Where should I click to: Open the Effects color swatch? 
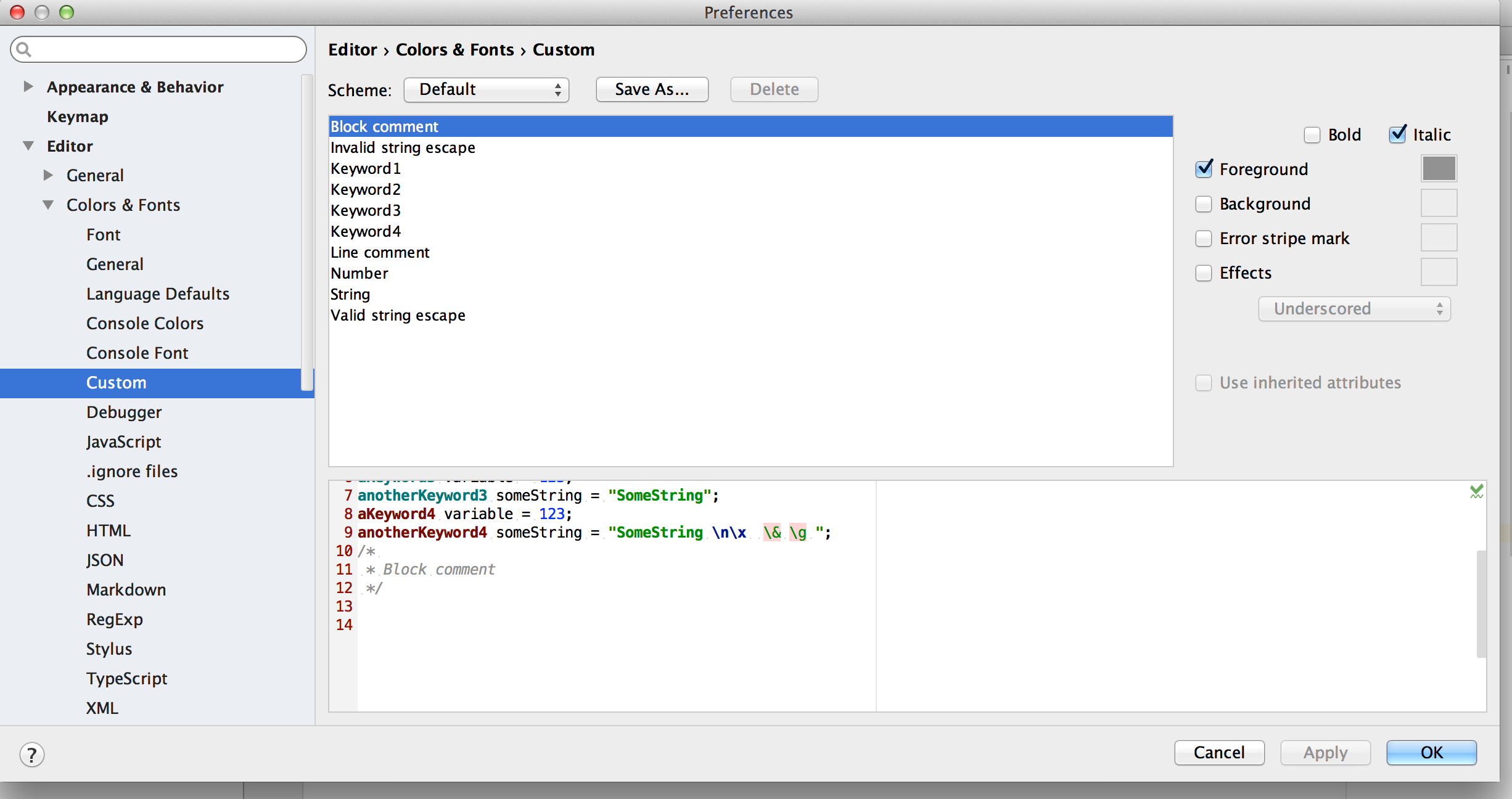point(1439,272)
